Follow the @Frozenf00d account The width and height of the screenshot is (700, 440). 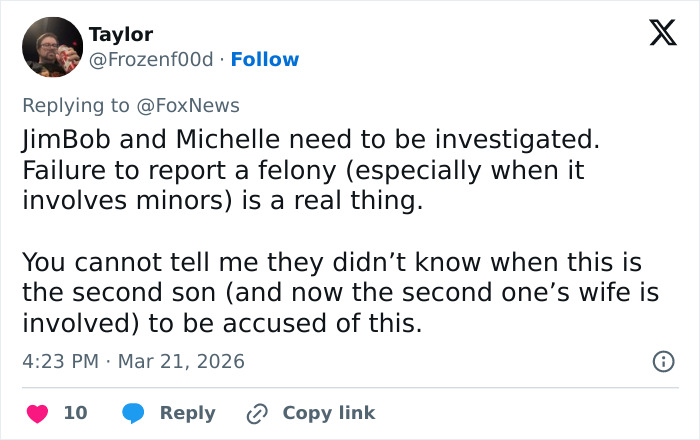(265, 59)
